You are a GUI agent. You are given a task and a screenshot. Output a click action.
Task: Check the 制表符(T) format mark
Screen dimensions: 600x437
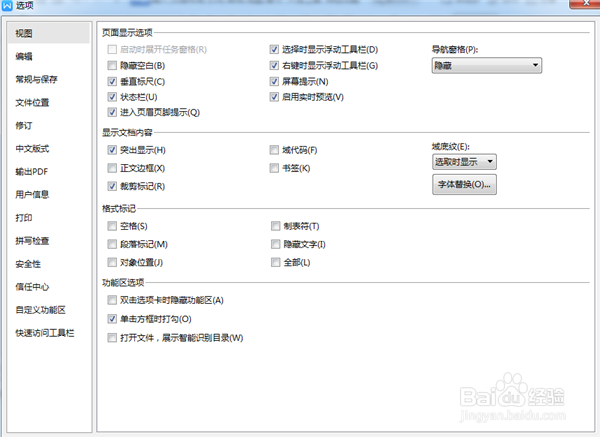pyautogui.click(x=276, y=226)
